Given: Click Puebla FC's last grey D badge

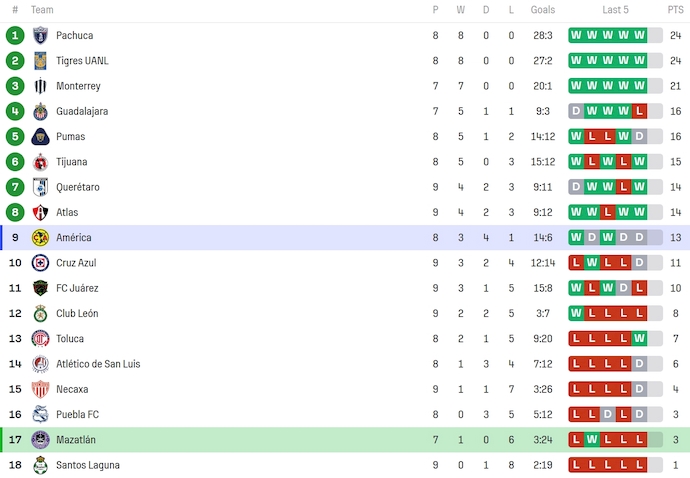Looking at the screenshot, I should click(639, 414).
